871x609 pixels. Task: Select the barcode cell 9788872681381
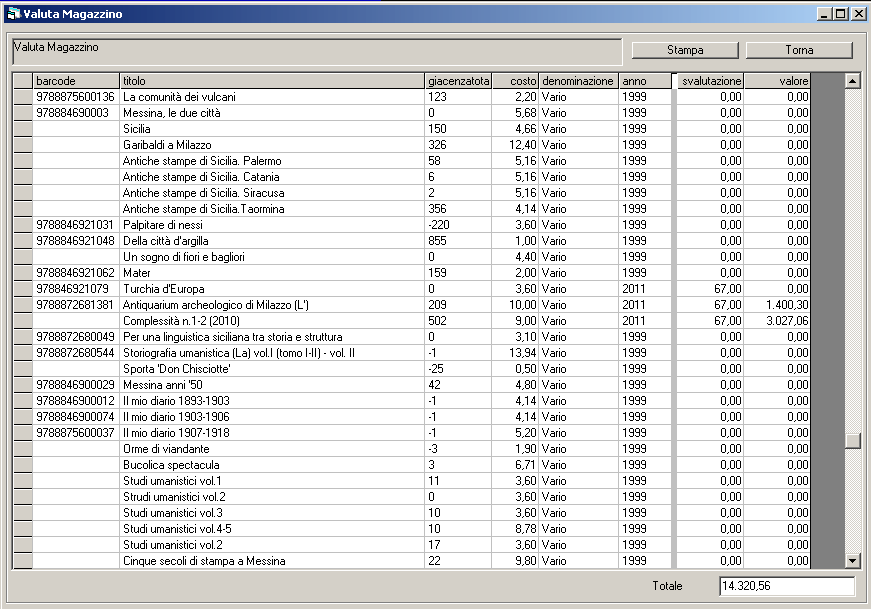point(76,305)
